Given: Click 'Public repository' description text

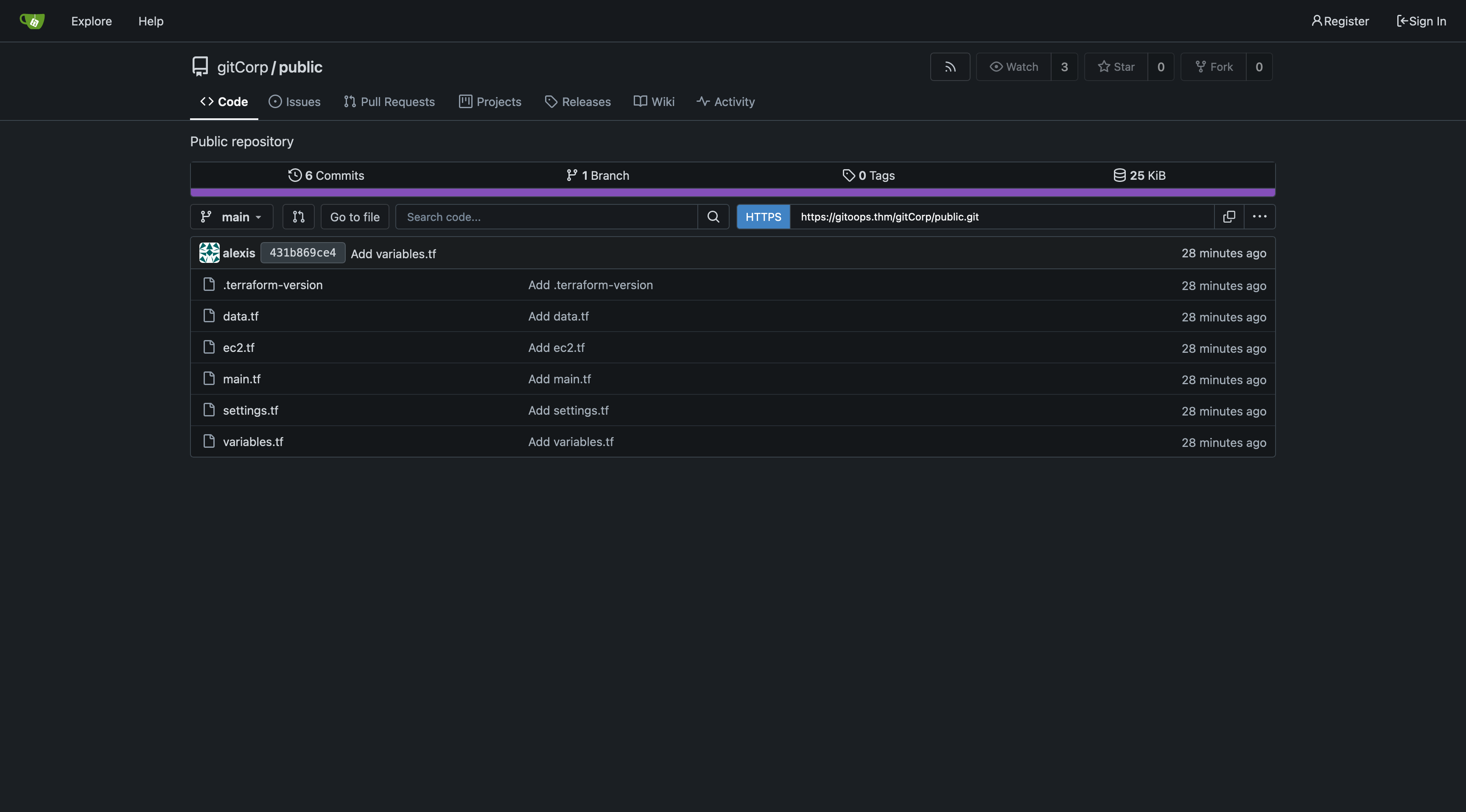Looking at the screenshot, I should click(x=242, y=141).
